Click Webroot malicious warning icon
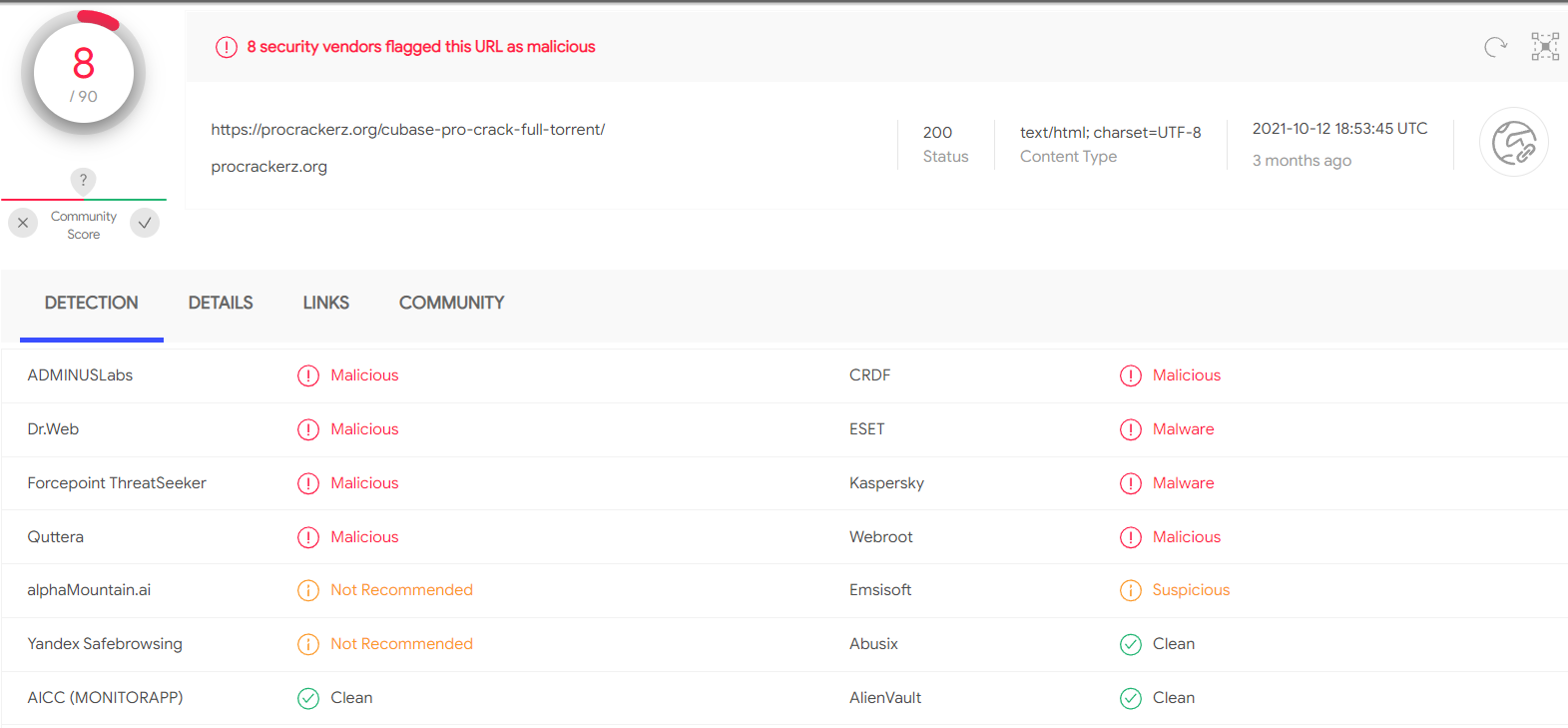Screen dimensions: 1568x728 point(1130,537)
